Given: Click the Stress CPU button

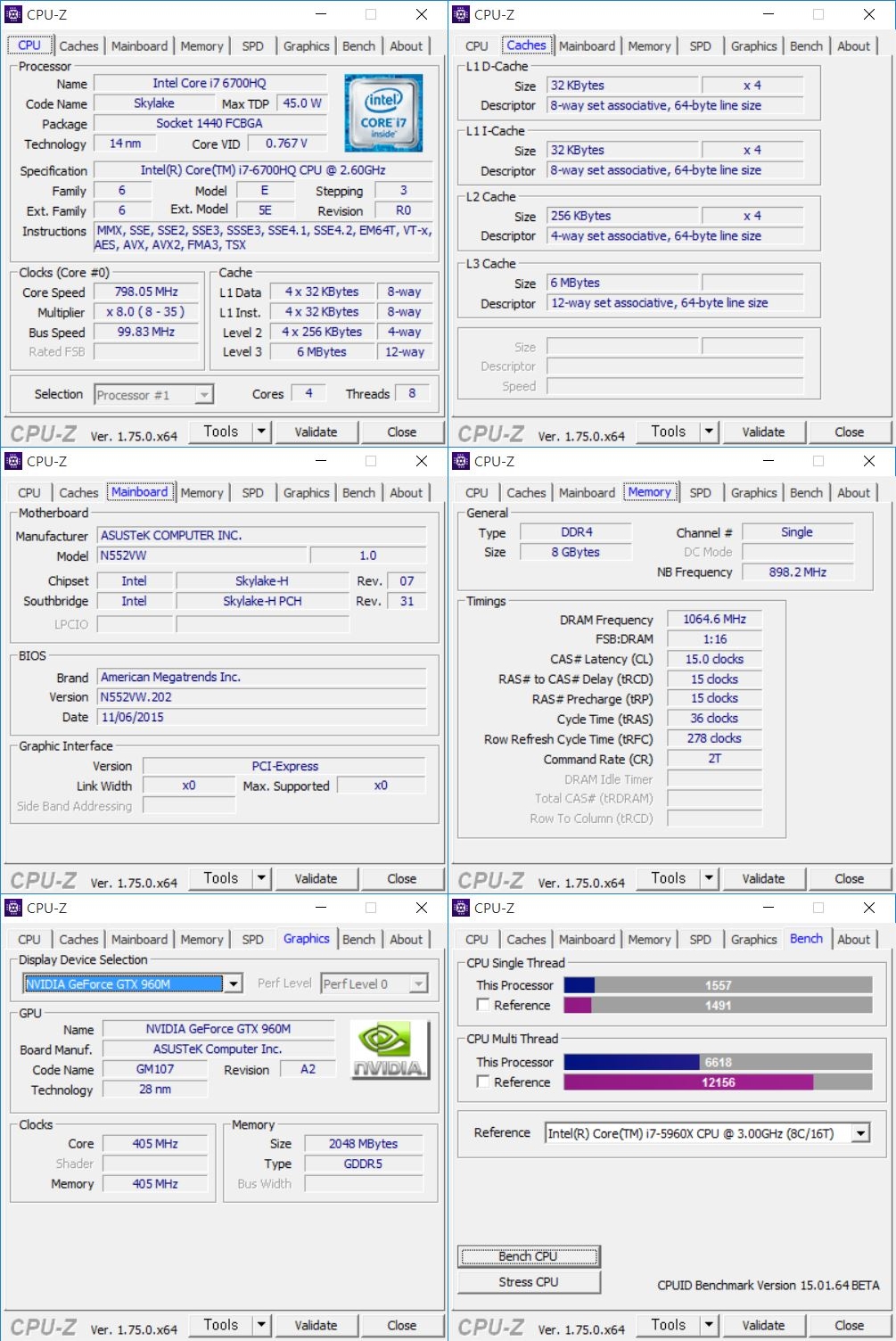Looking at the screenshot, I should 529,1282.
